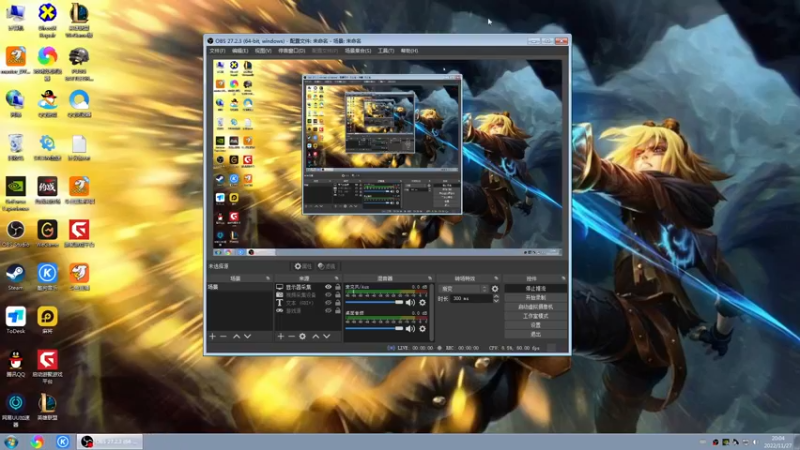Open DirectX Repair desktop icon
800x450 pixels.
(x=47, y=20)
